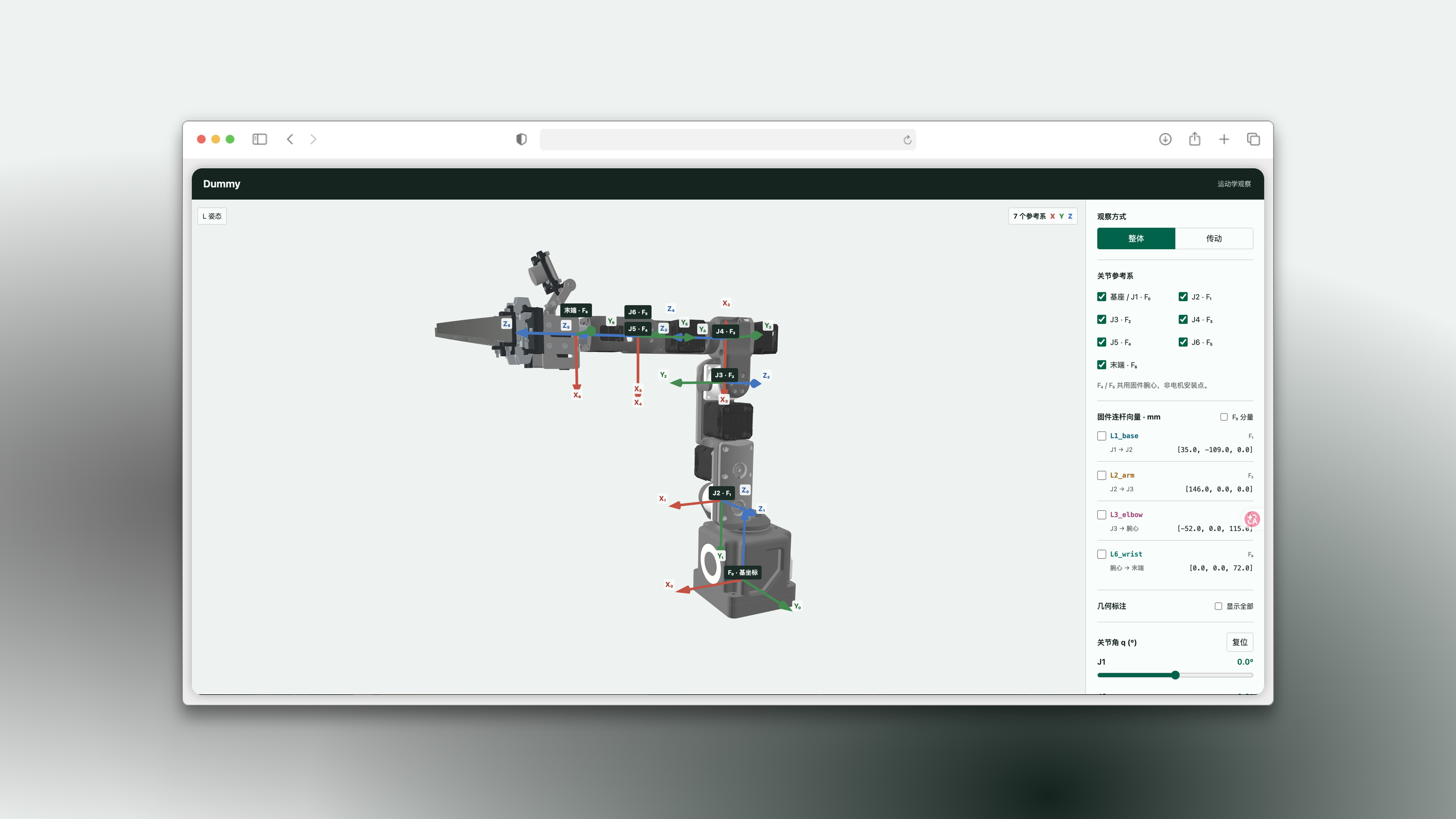Click the J3 · F₂ label in viewport
This screenshot has height=819, width=1456.
tap(724, 375)
